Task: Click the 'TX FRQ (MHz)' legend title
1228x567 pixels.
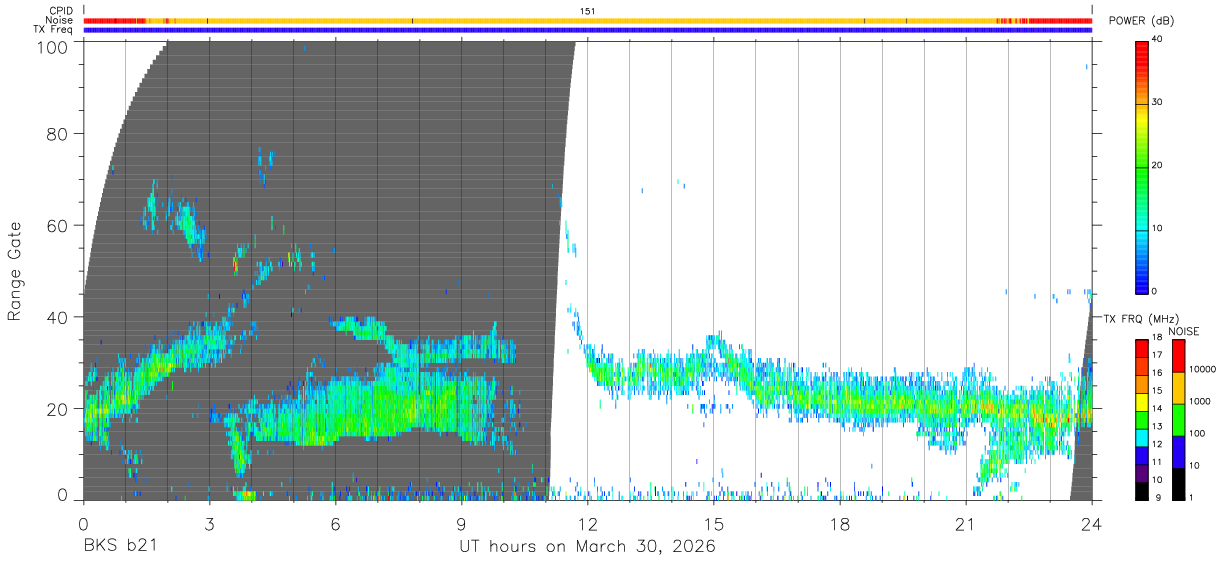Action: point(1141,318)
